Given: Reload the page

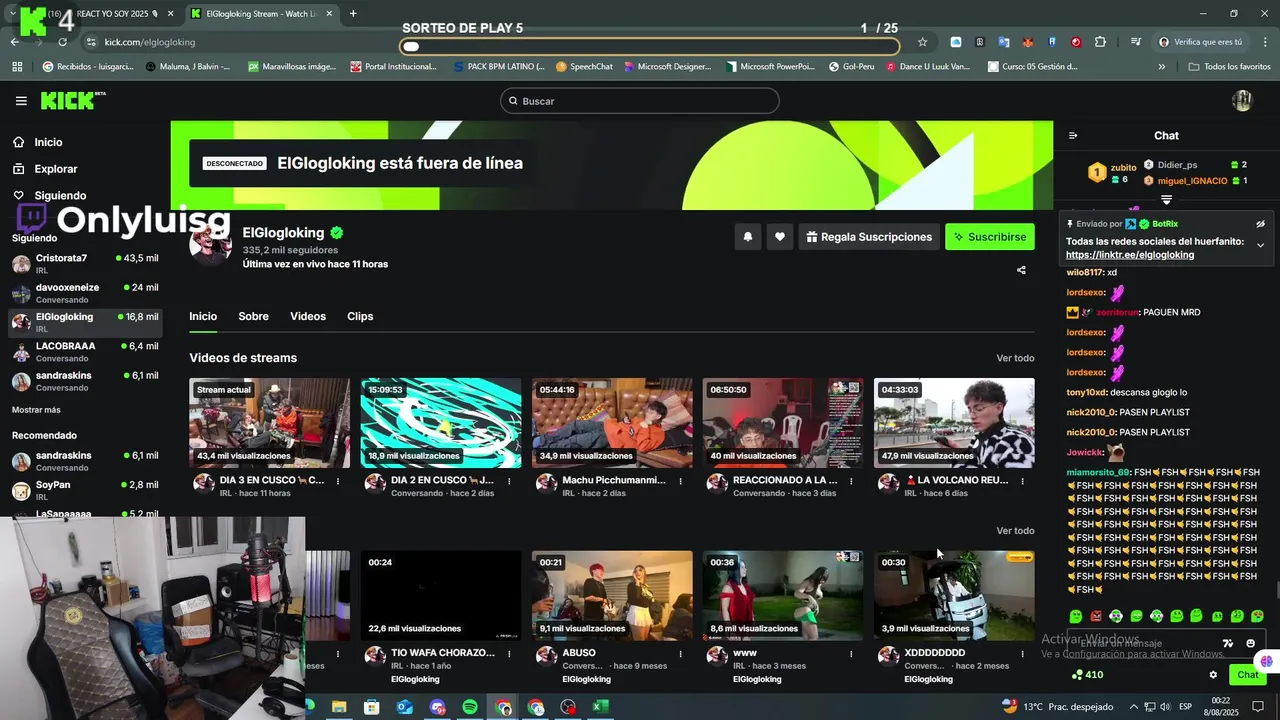Looking at the screenshot, I should point(63,42).
